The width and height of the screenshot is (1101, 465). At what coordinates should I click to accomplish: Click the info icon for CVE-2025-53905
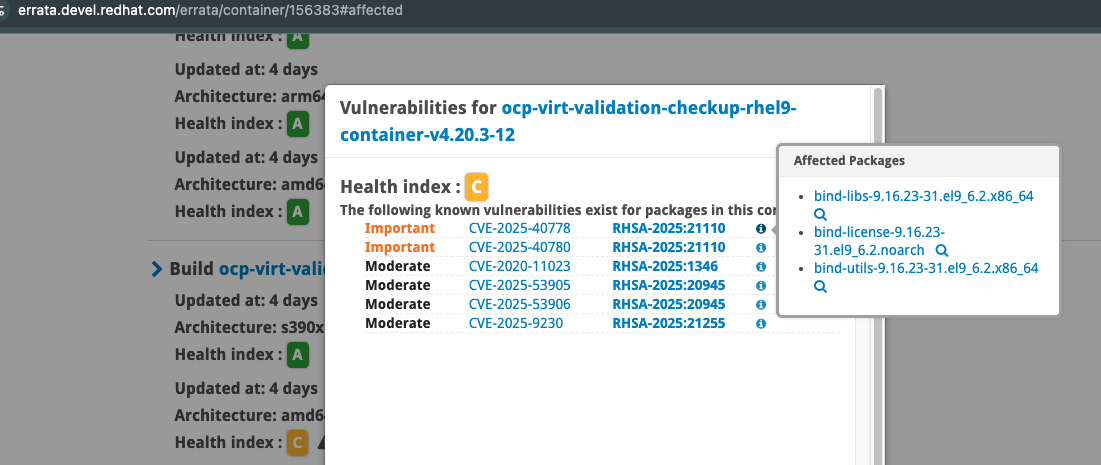tap(761, 286)
